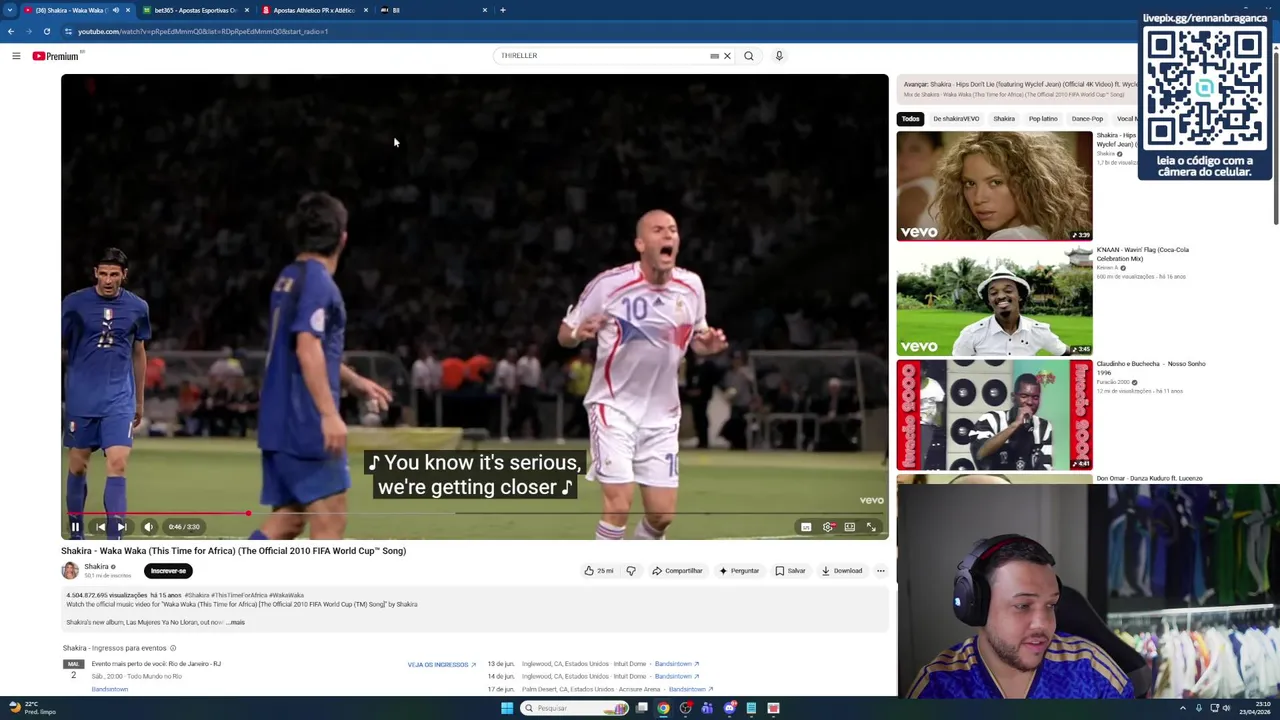
Task: Skip to the next video in player
Action: (x=122, y=527)
